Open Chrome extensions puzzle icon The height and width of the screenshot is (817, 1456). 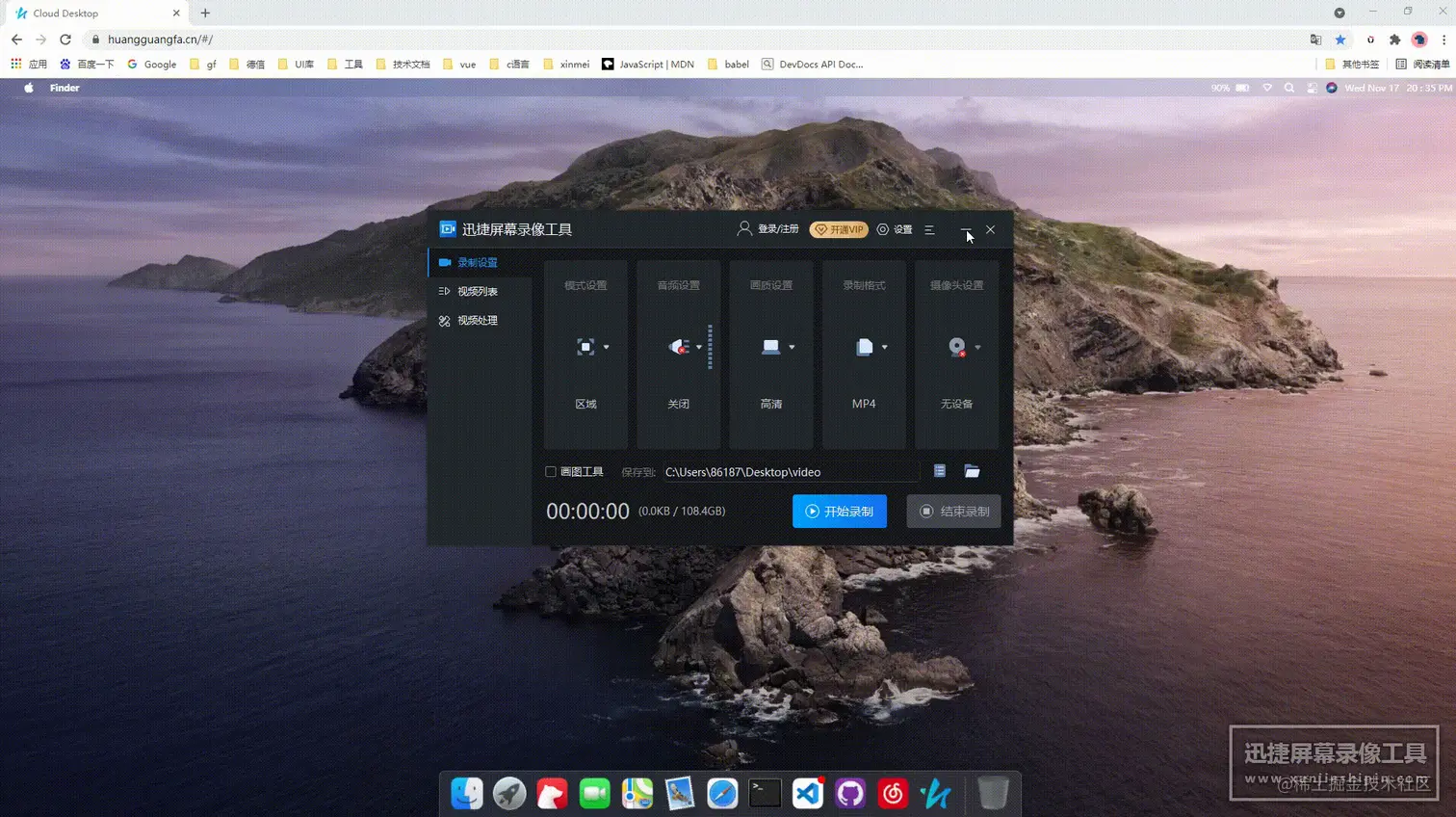1394,40
